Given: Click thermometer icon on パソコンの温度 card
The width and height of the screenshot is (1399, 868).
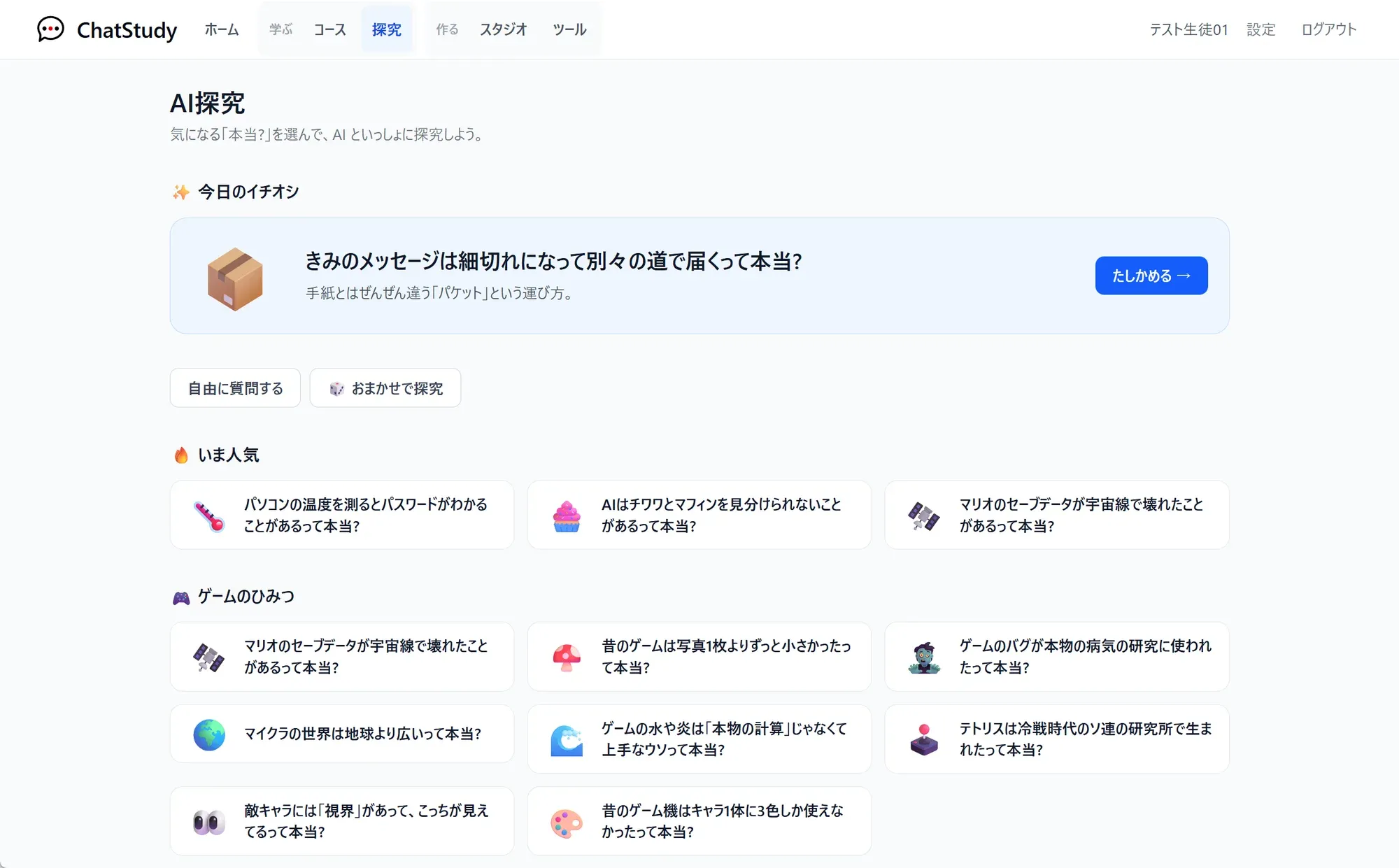Looking at the screenshot, I should (209, 516).
